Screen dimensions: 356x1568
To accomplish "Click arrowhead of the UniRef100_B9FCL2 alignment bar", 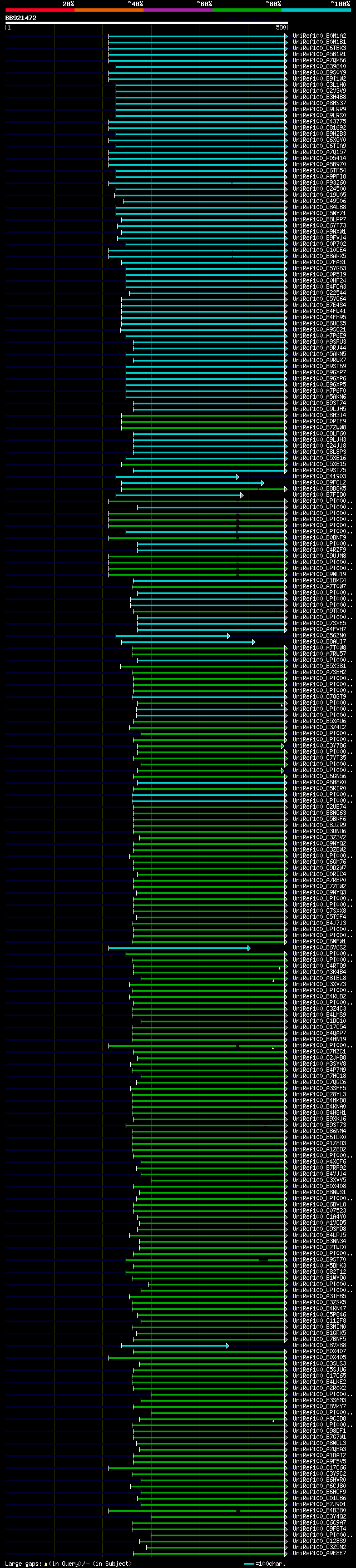I will click(x=263, y=483).
